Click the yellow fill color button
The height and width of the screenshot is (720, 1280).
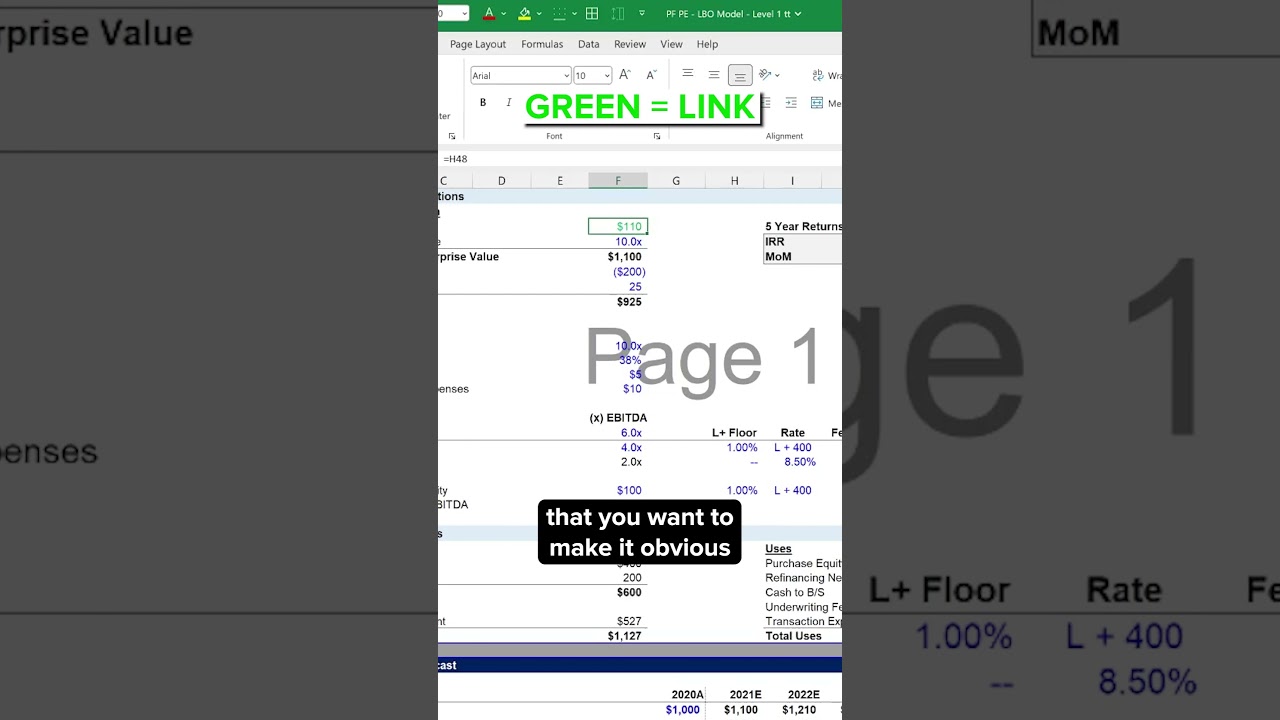pos(524,14)
